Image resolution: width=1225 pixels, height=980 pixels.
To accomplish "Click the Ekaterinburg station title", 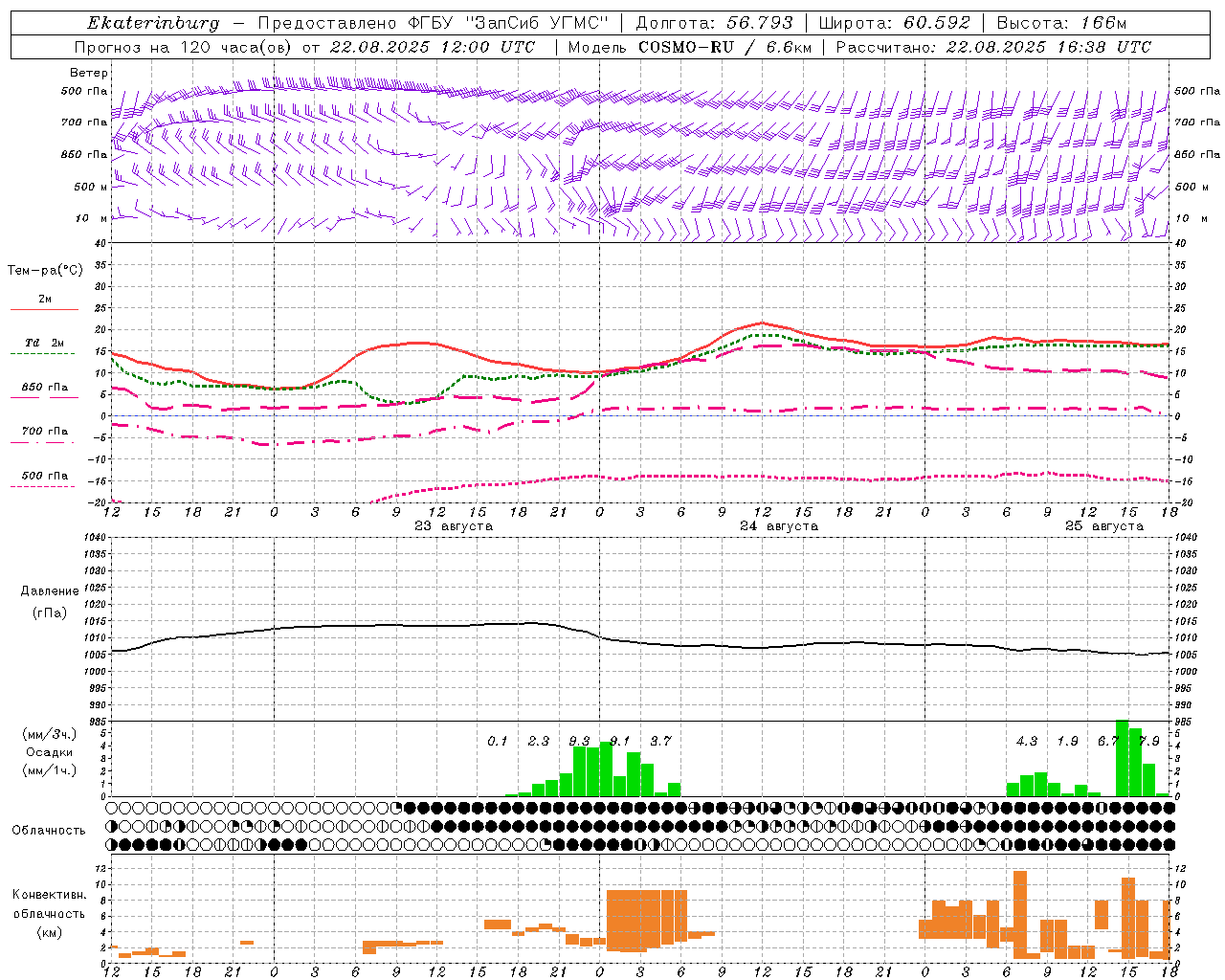I will [153, 23].
